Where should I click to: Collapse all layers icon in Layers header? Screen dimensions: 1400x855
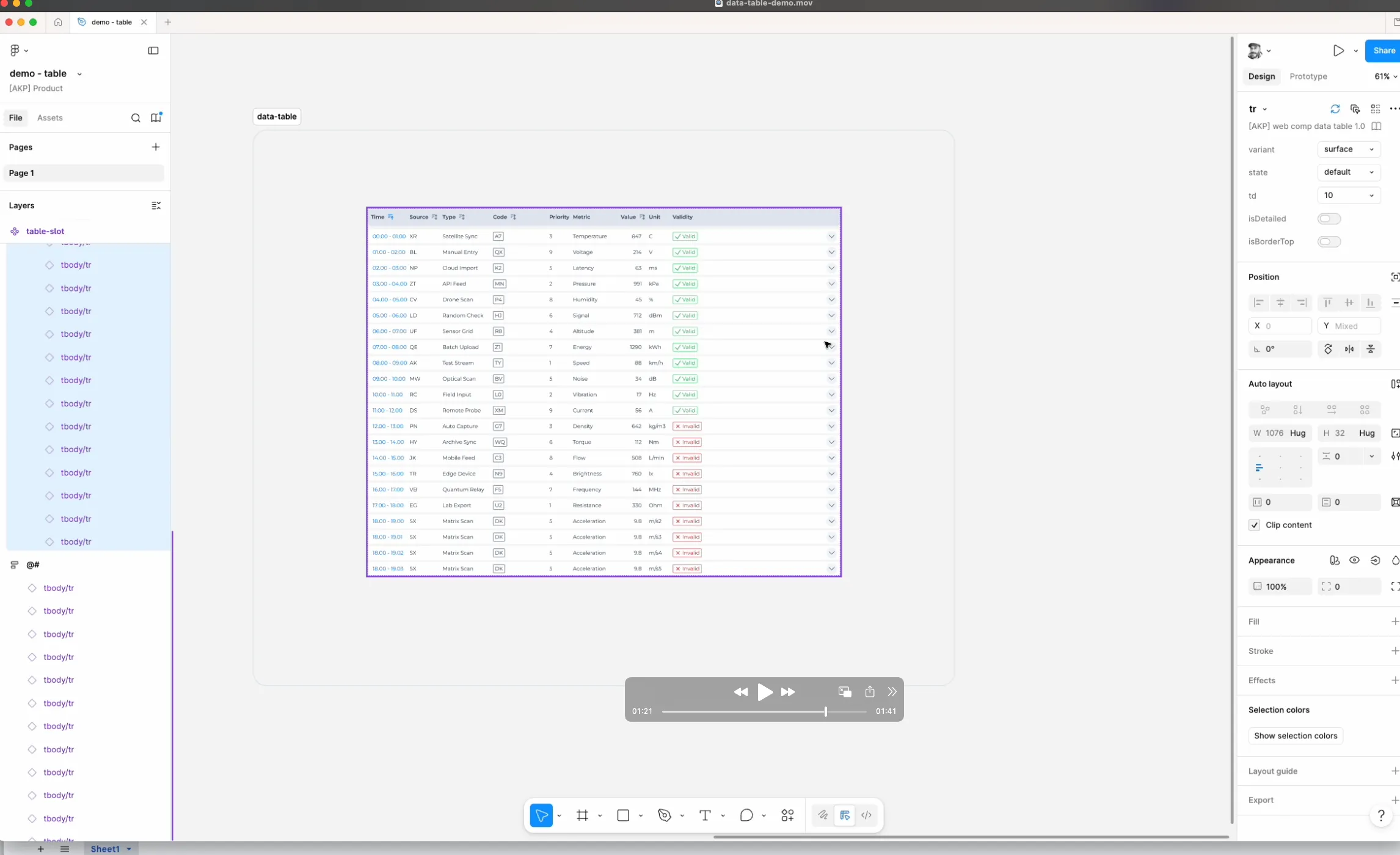[x=156, y=205]
